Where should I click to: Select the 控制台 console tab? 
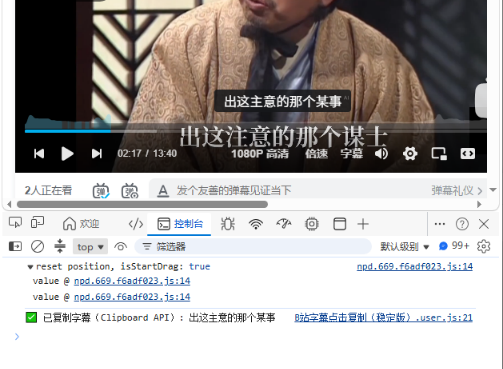click(x=180, y=224)
